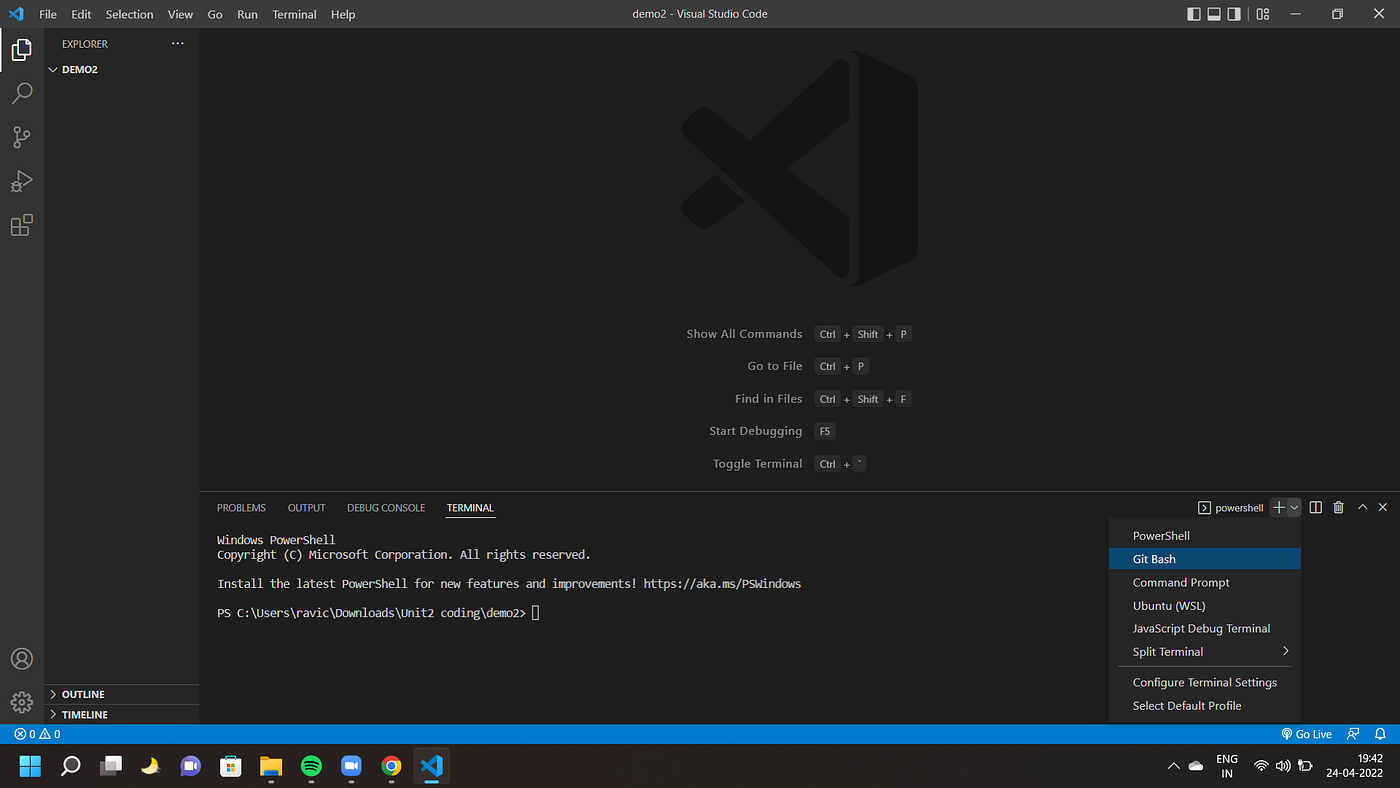Maximize panel with the up chevron
The height and width of the screenshot is (788, 1400).
pos(1362,508)
